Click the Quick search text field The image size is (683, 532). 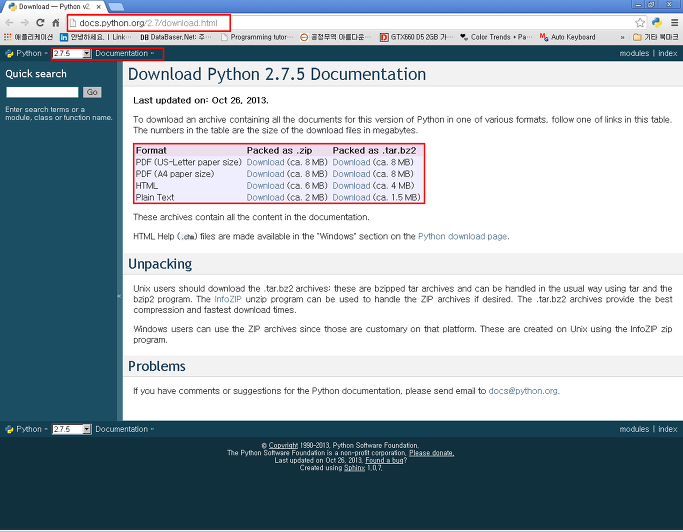[42, 92]
